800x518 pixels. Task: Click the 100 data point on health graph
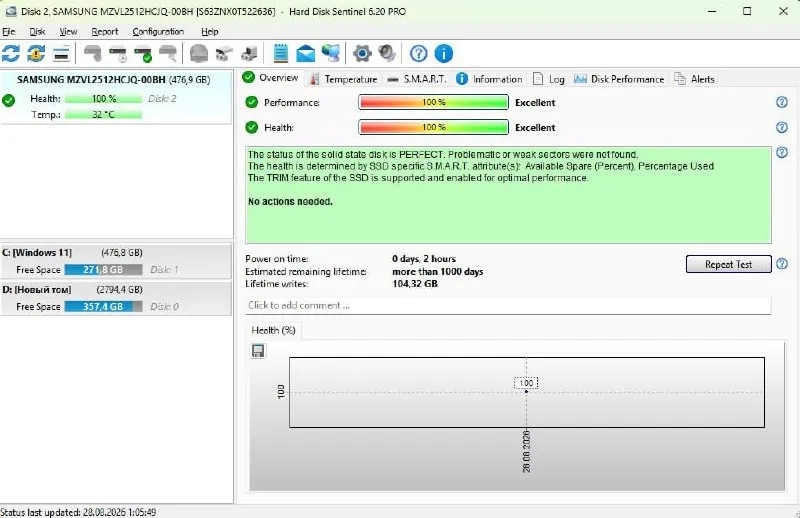[x=526, y=391]
